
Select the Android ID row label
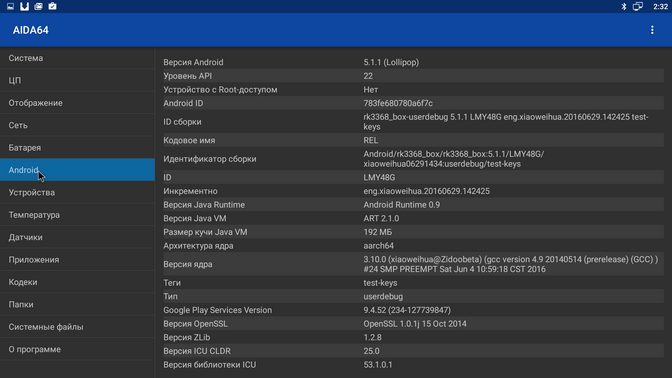(183, 103)
